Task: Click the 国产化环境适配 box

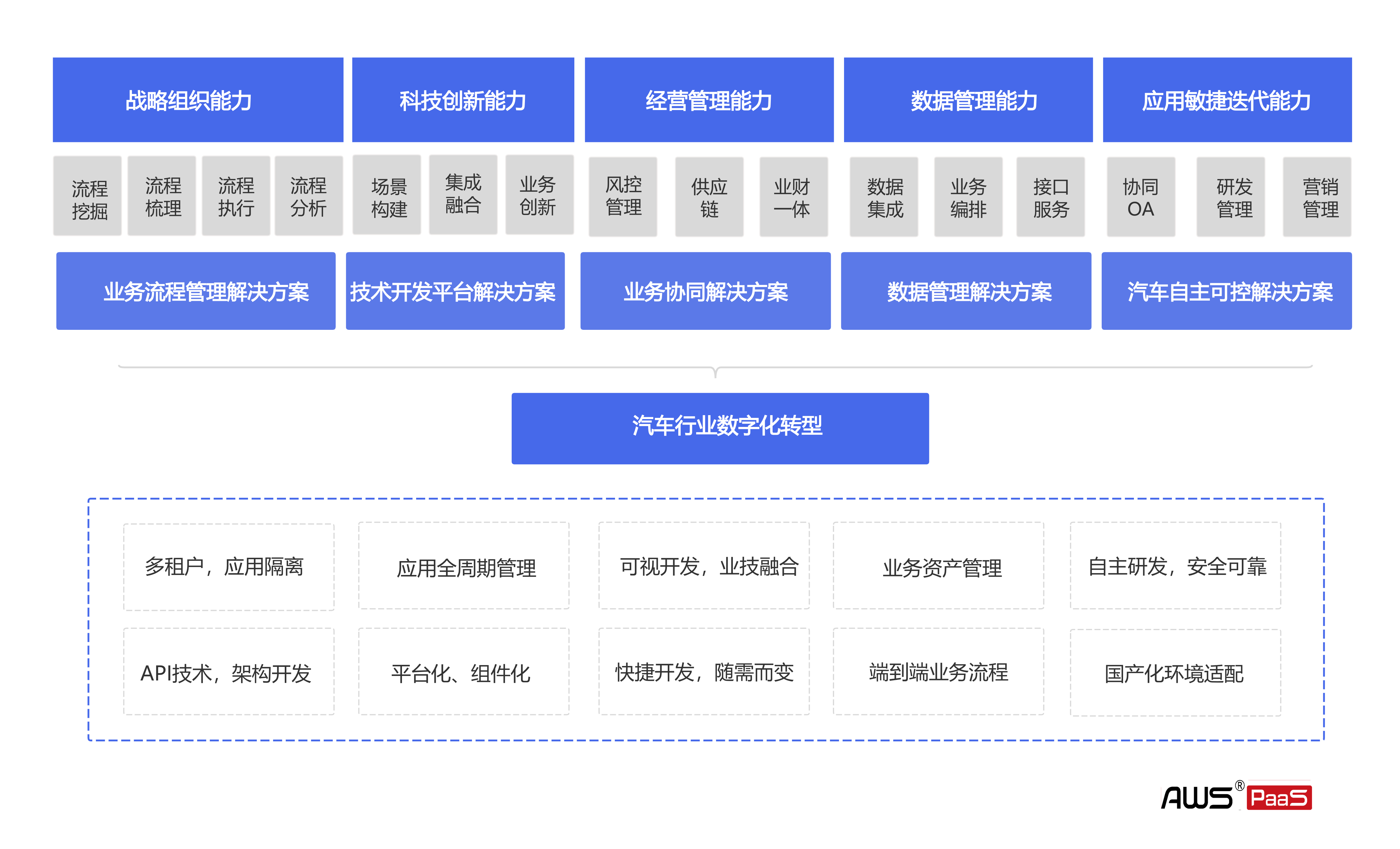Action: click(x=1176, y=673)
